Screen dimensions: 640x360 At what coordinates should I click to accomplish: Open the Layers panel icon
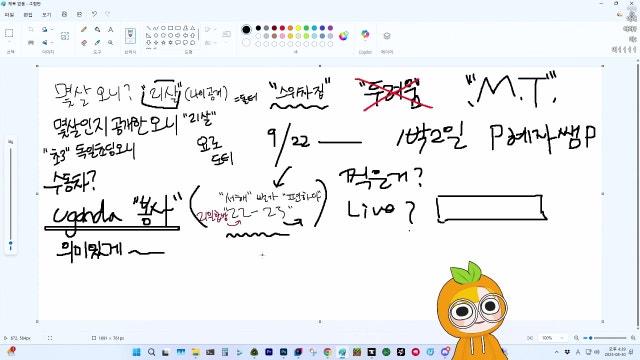pos(387,36)
